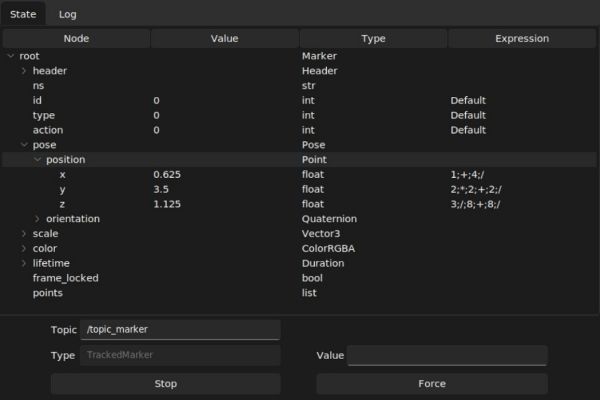The width and height of the screenshot is (600, 400).
Task: Switch to the Log tab
Action: pyautogui.click(x=67, y=14)
